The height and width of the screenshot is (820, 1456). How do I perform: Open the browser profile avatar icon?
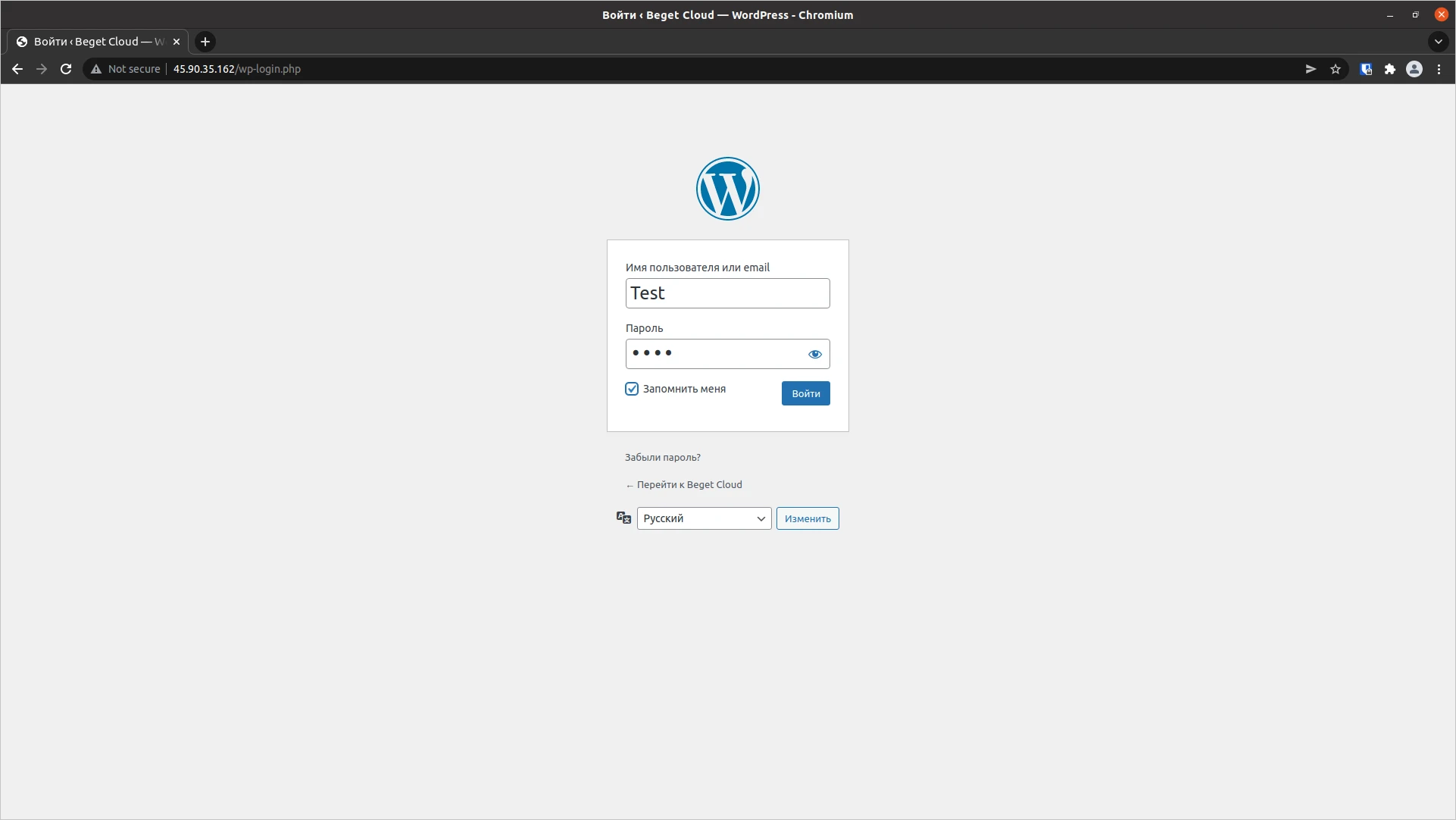point(1414,69)
